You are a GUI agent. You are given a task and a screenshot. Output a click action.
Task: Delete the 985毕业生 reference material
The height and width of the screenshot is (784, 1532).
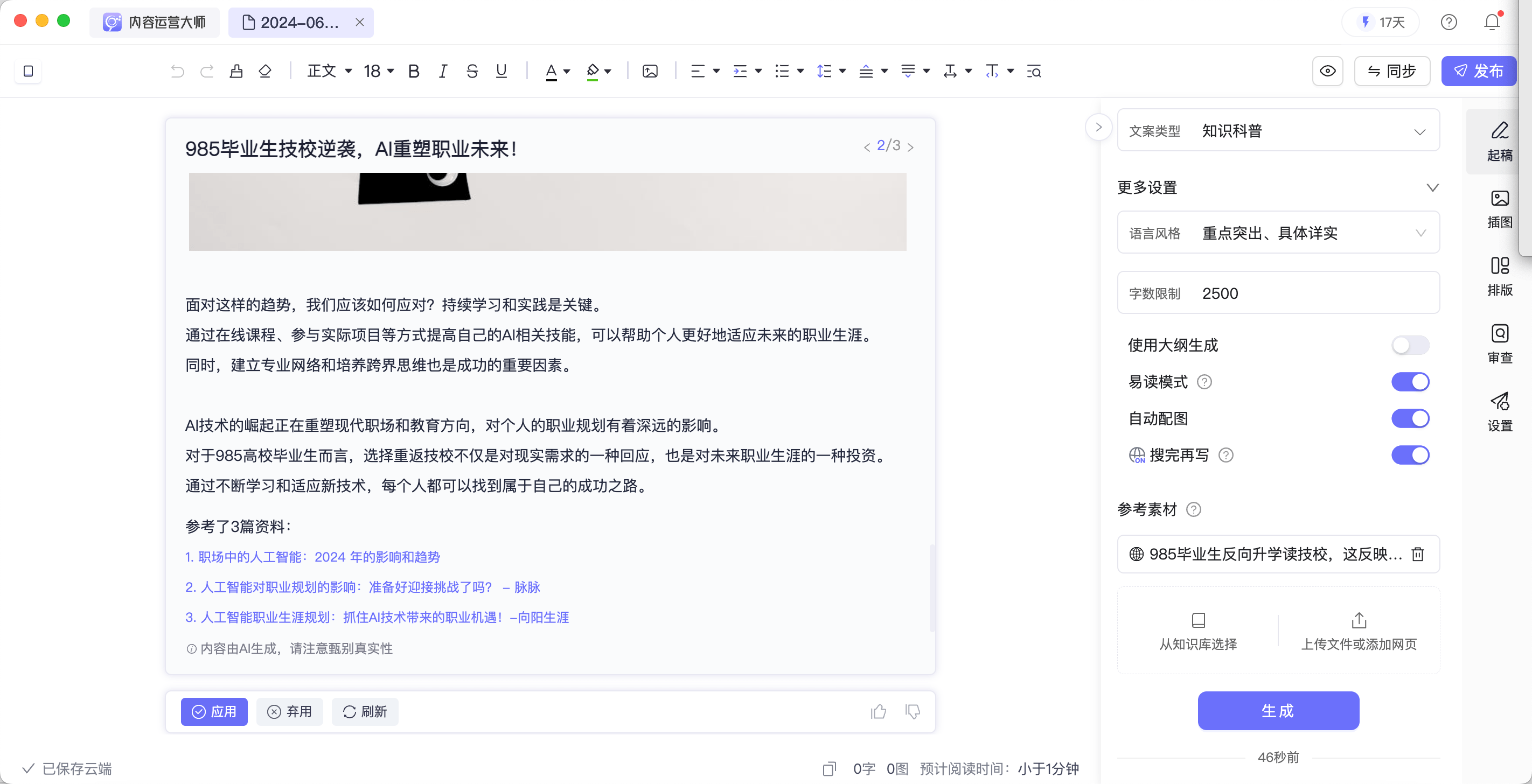1418,554
